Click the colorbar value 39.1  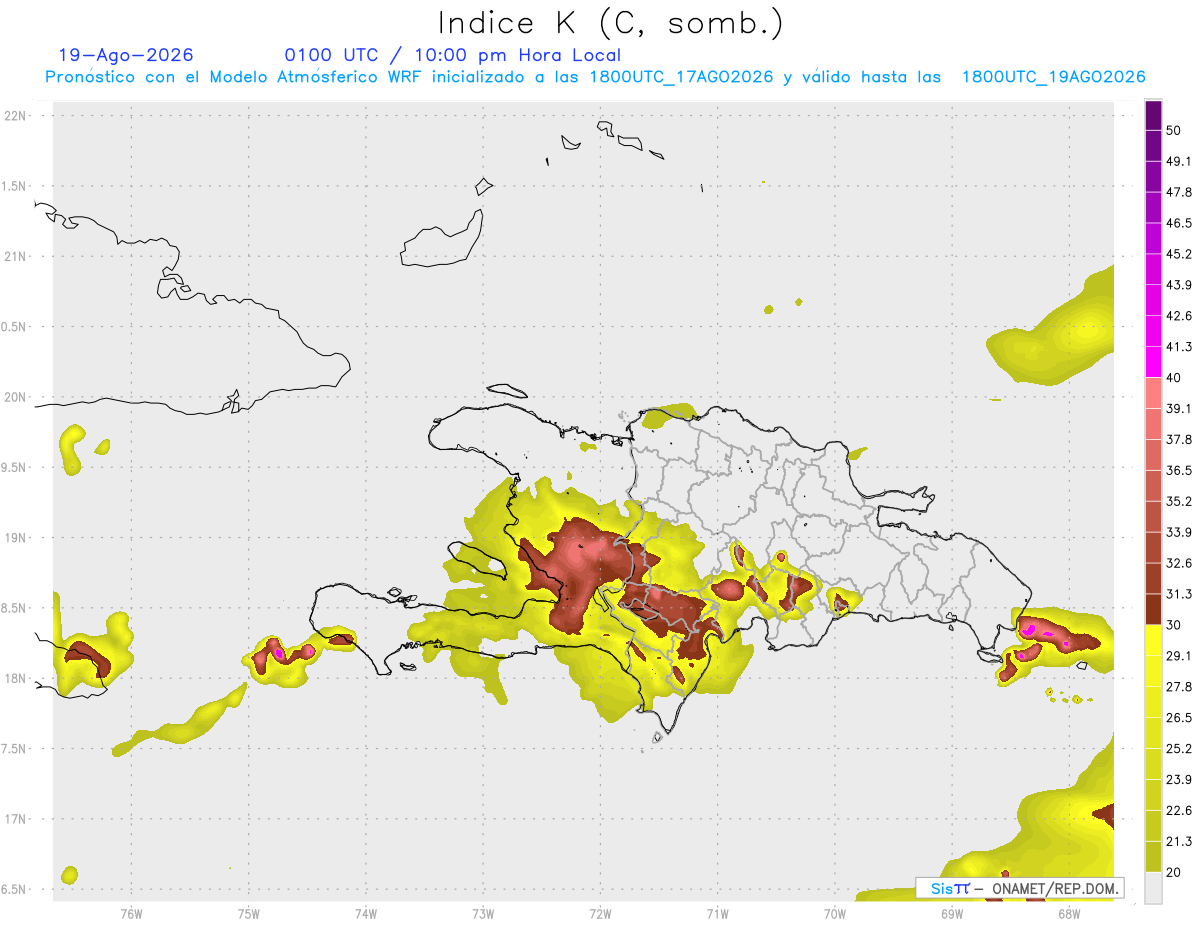[1179, 408]
